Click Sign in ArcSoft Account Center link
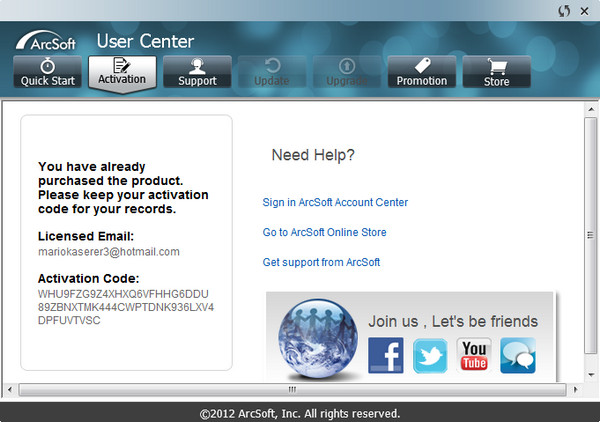 click(x=335, y=202)
